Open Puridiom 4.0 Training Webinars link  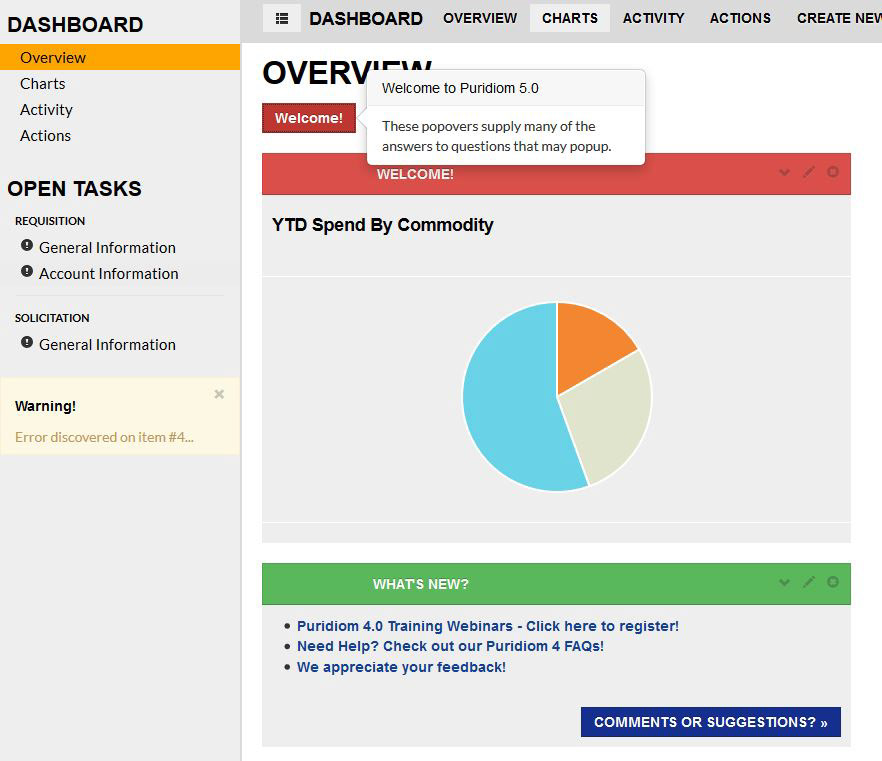click(x=488, y=626)
